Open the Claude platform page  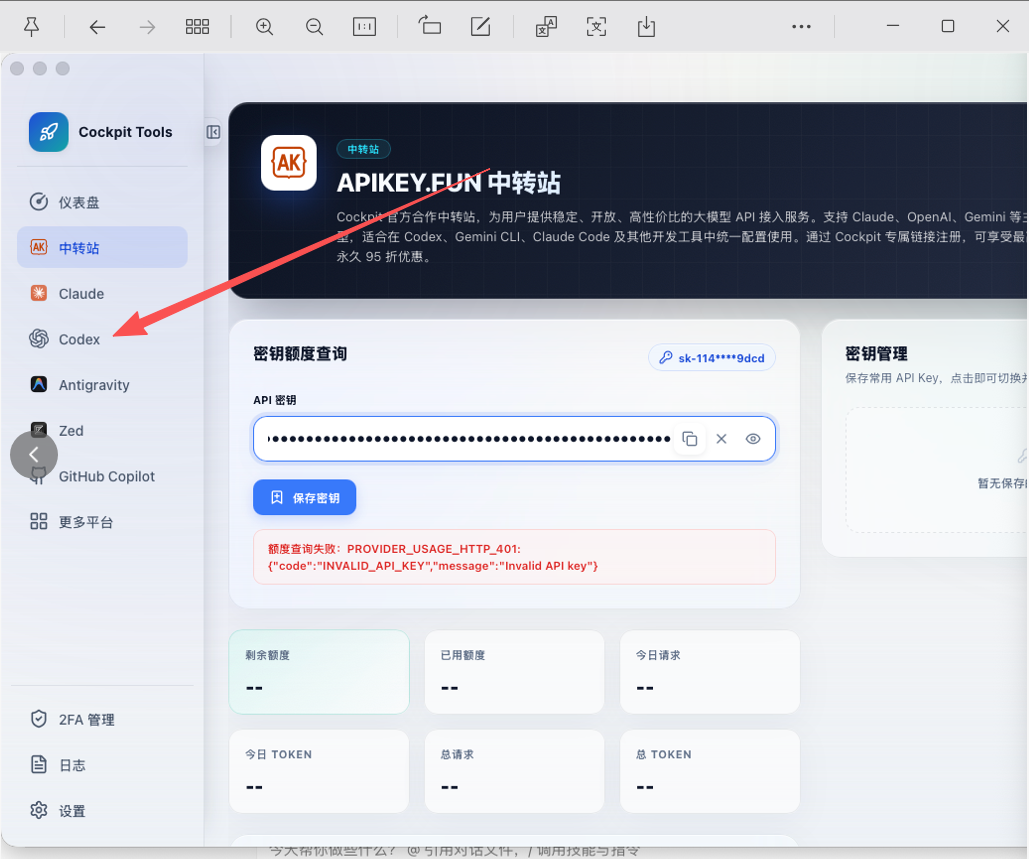102,293
